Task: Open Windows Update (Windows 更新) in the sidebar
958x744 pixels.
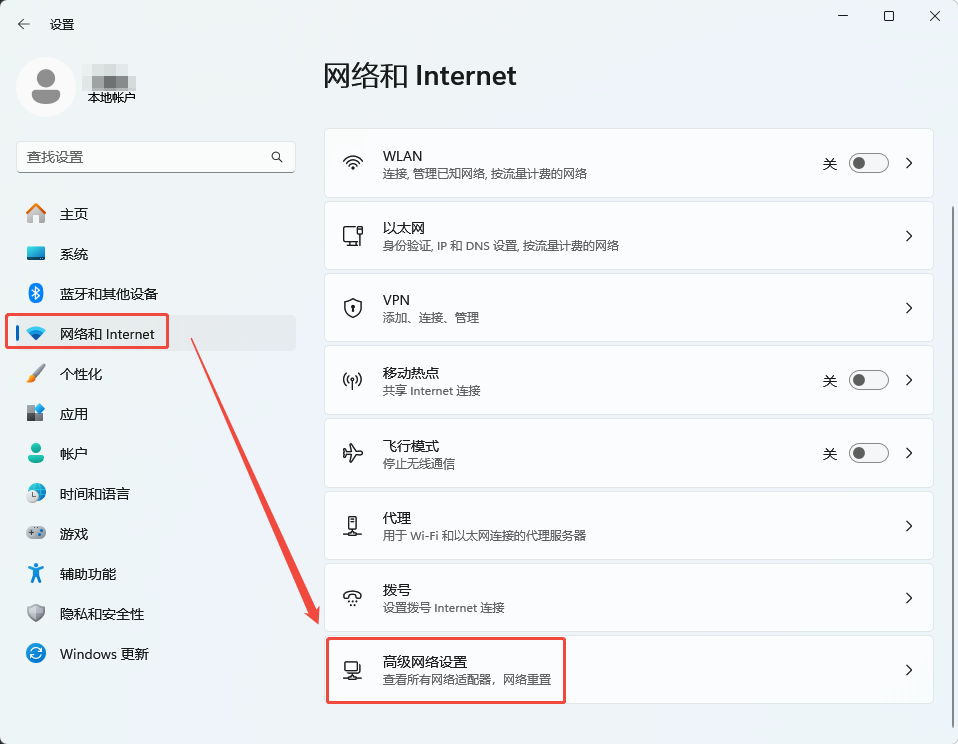Action: [156, 654]
